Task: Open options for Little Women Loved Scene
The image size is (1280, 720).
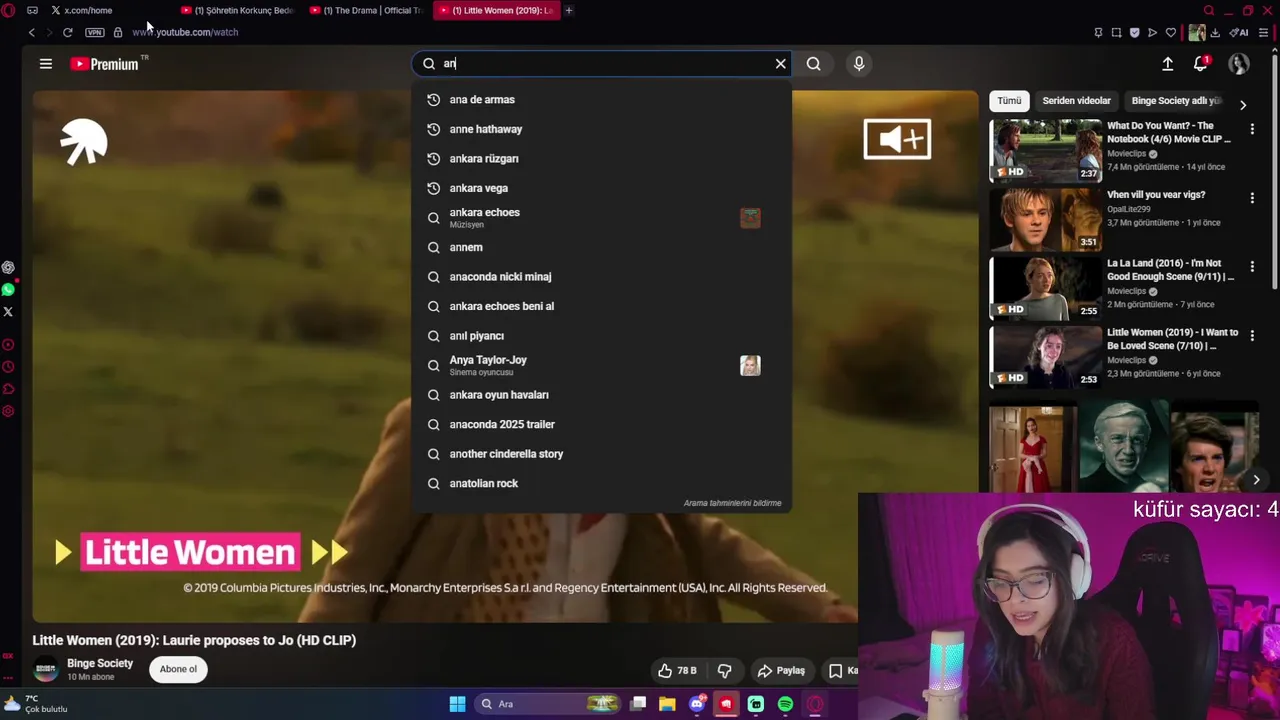Action: pyautogui.click(x=1252, y=336)
